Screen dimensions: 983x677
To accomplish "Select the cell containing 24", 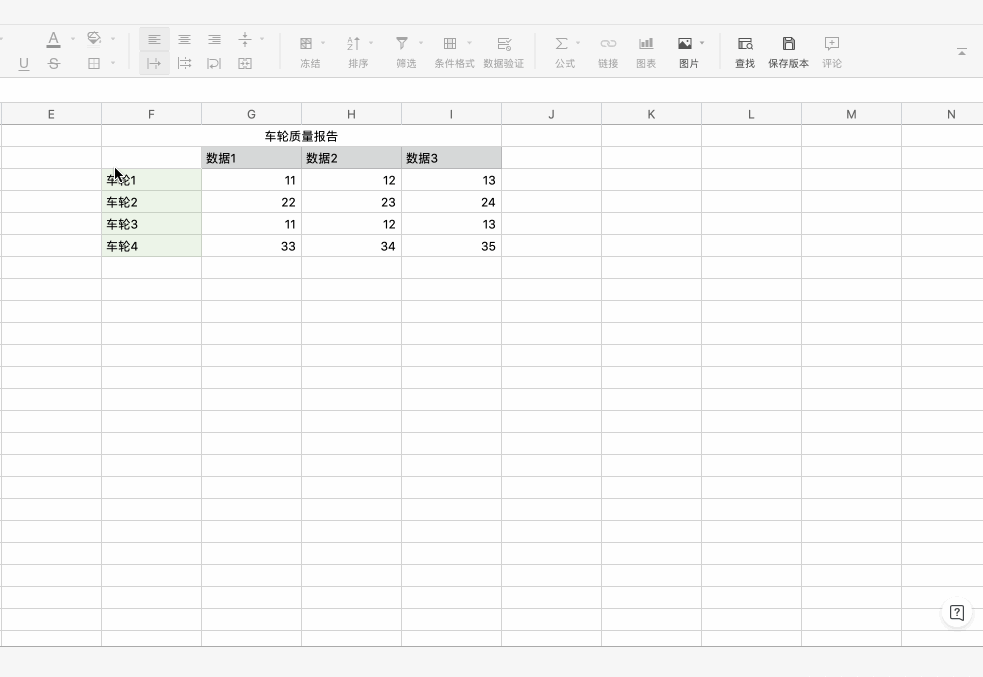I will (x=451, y=202).
